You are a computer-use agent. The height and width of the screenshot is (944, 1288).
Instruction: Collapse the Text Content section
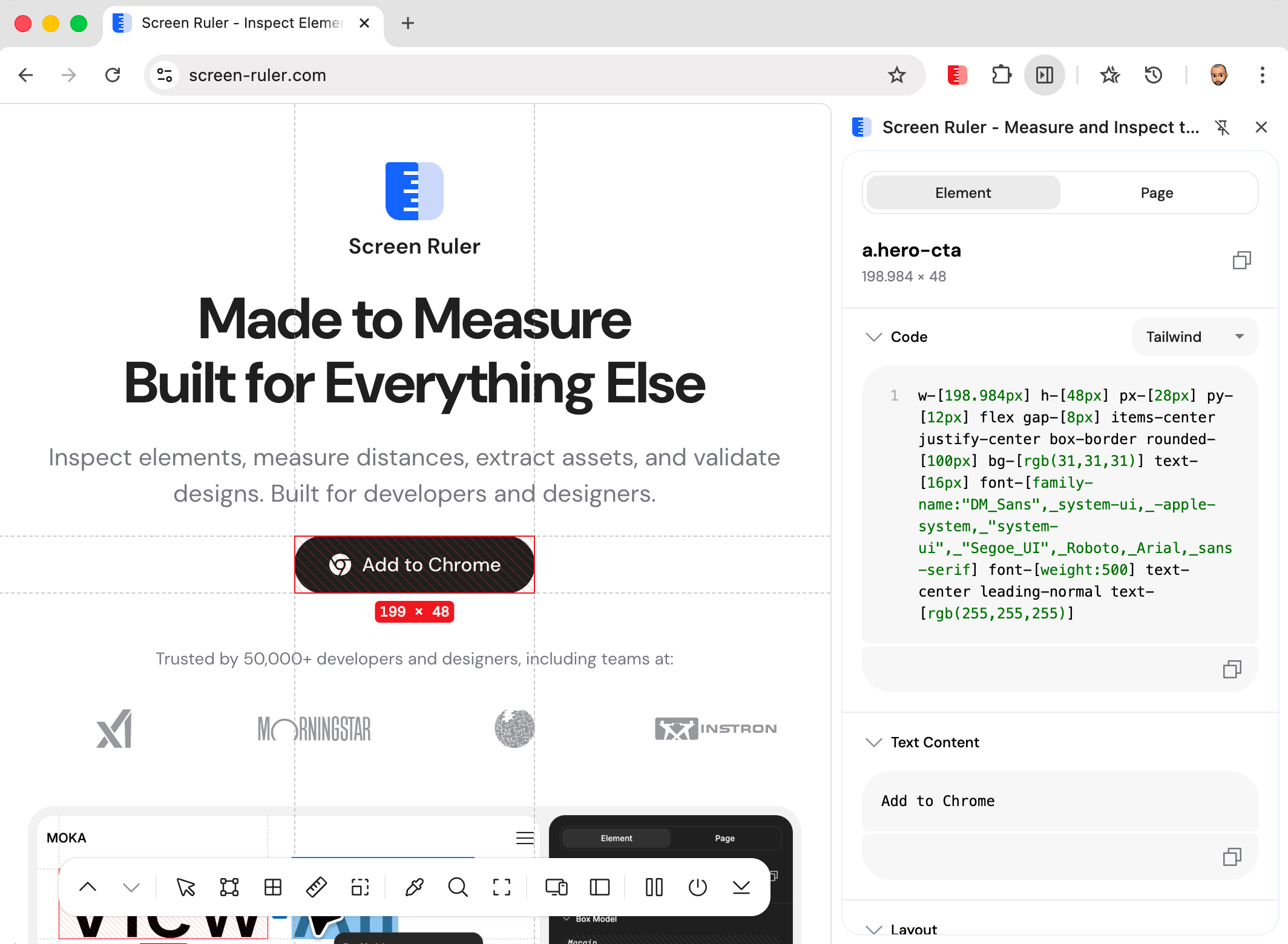click(874, 742)
